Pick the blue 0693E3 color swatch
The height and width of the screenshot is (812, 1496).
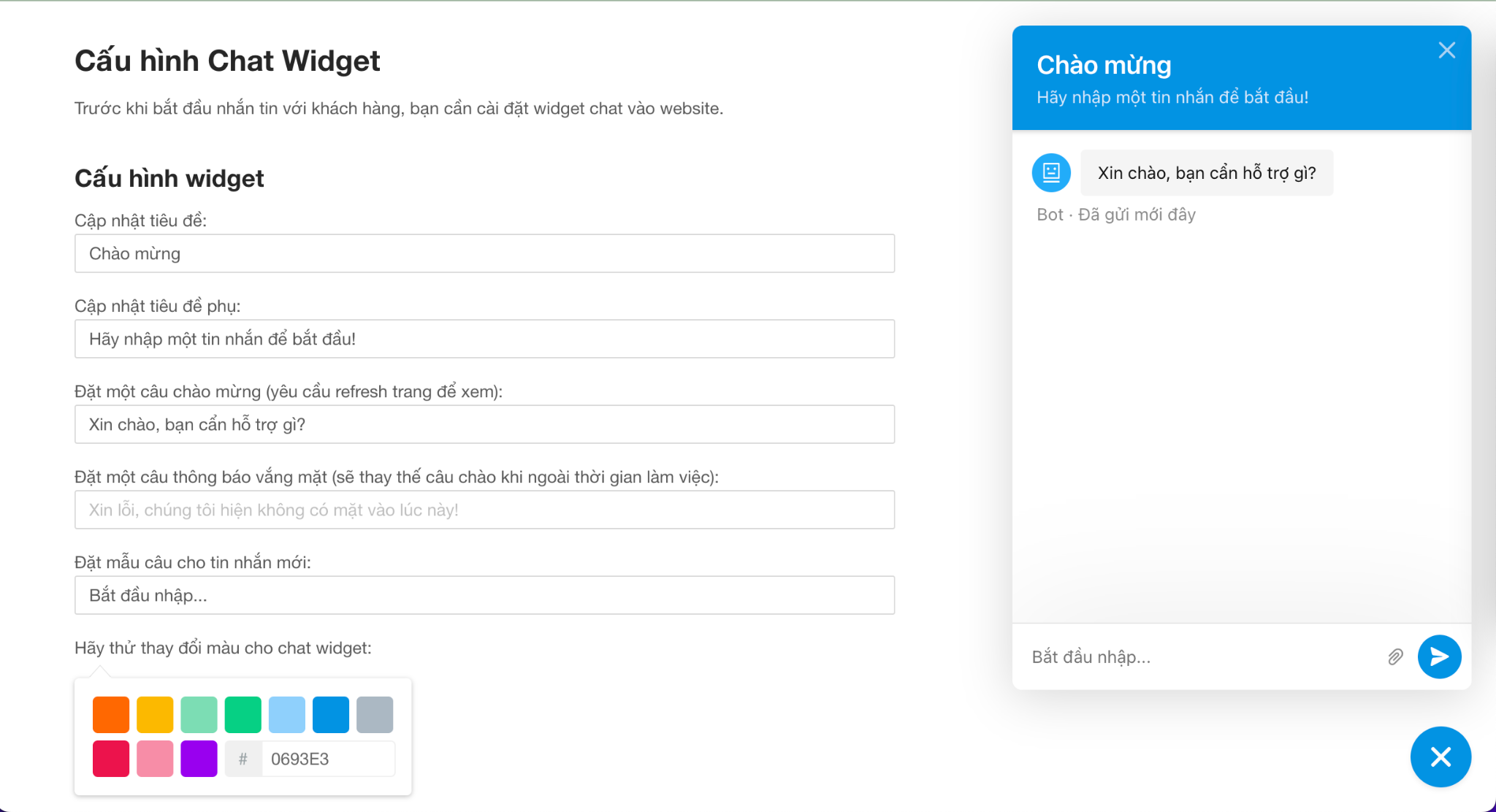(331, 714)
